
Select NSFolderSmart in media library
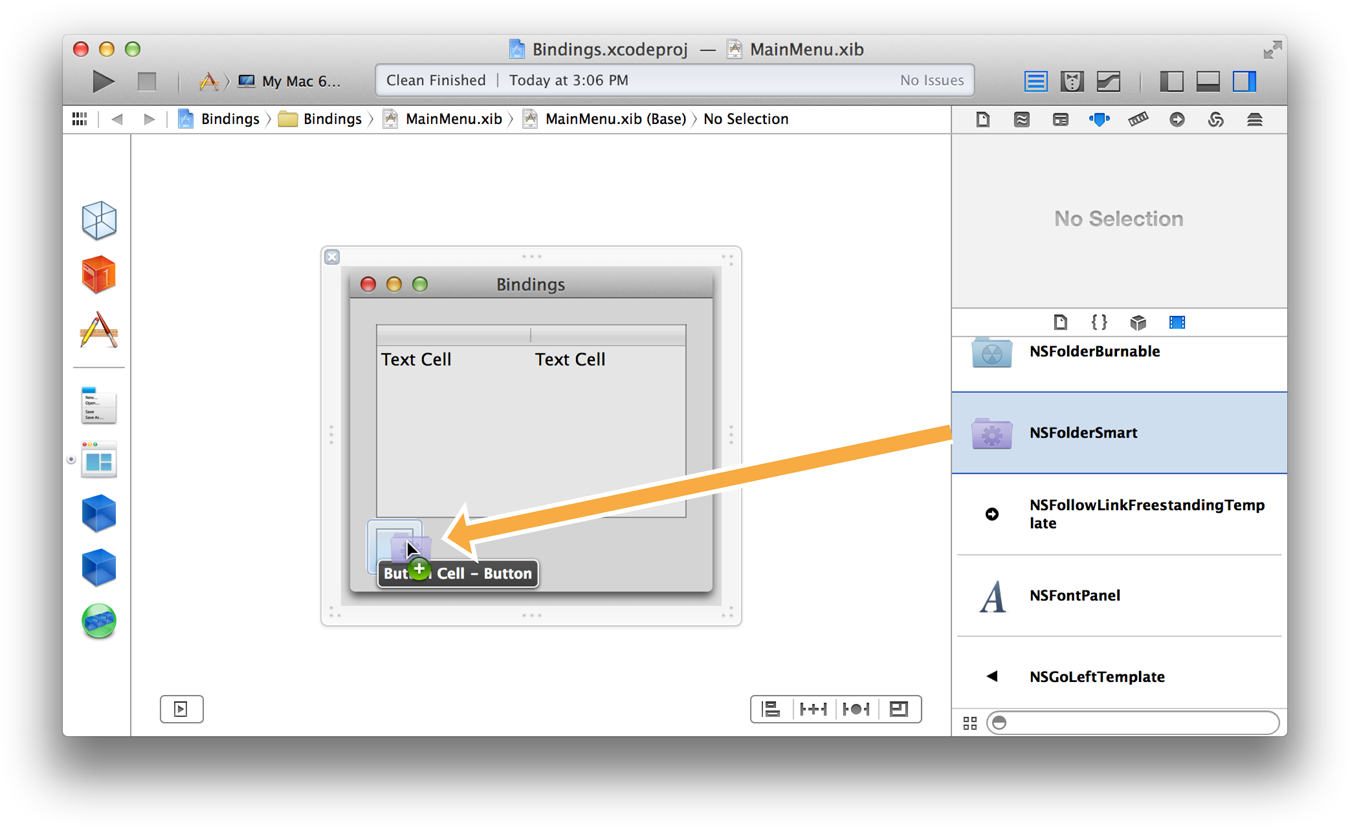1119,433
